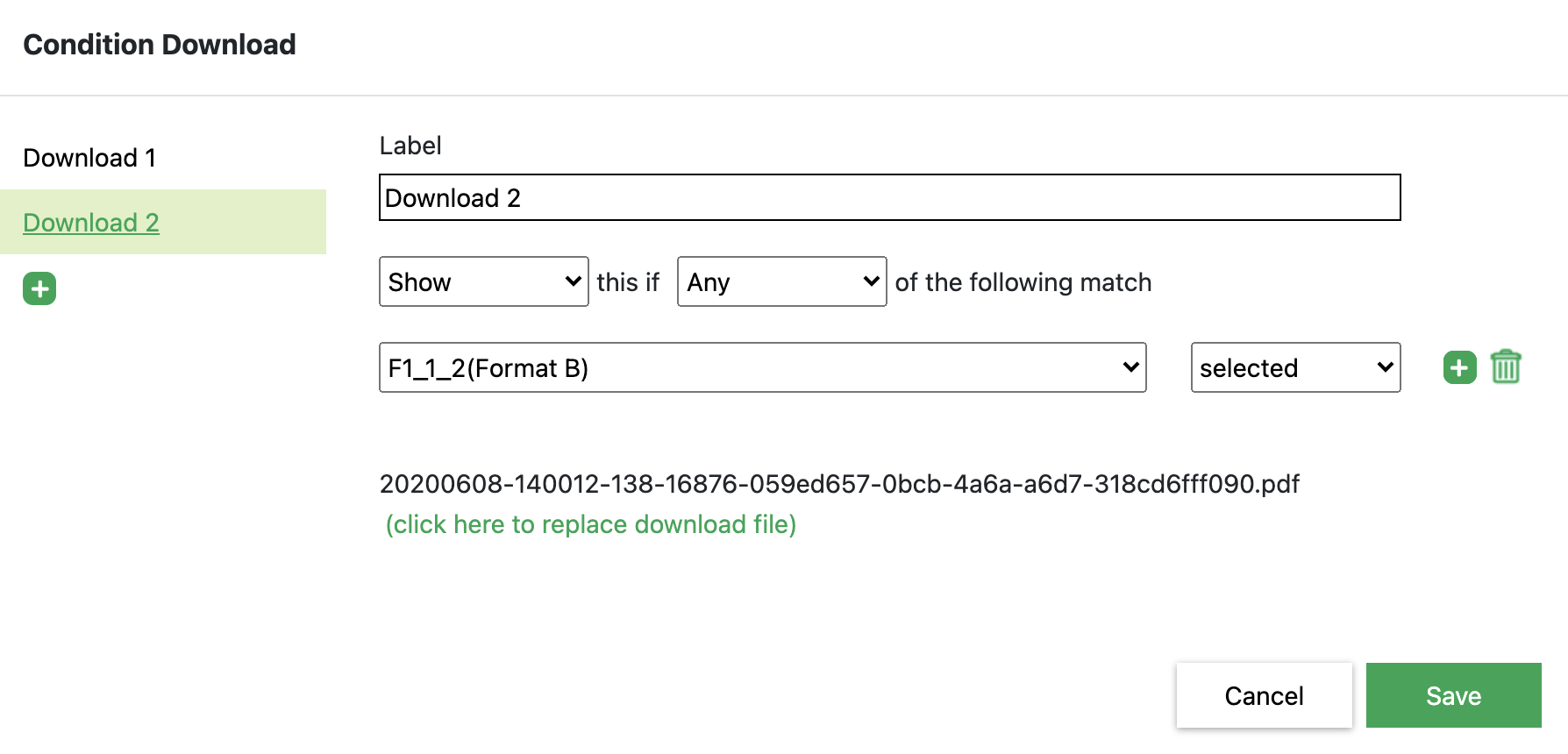The height and width of the screenshot is (754, 1568).
Task: Switch to the Download 1 item
Action: coord(89,158)
